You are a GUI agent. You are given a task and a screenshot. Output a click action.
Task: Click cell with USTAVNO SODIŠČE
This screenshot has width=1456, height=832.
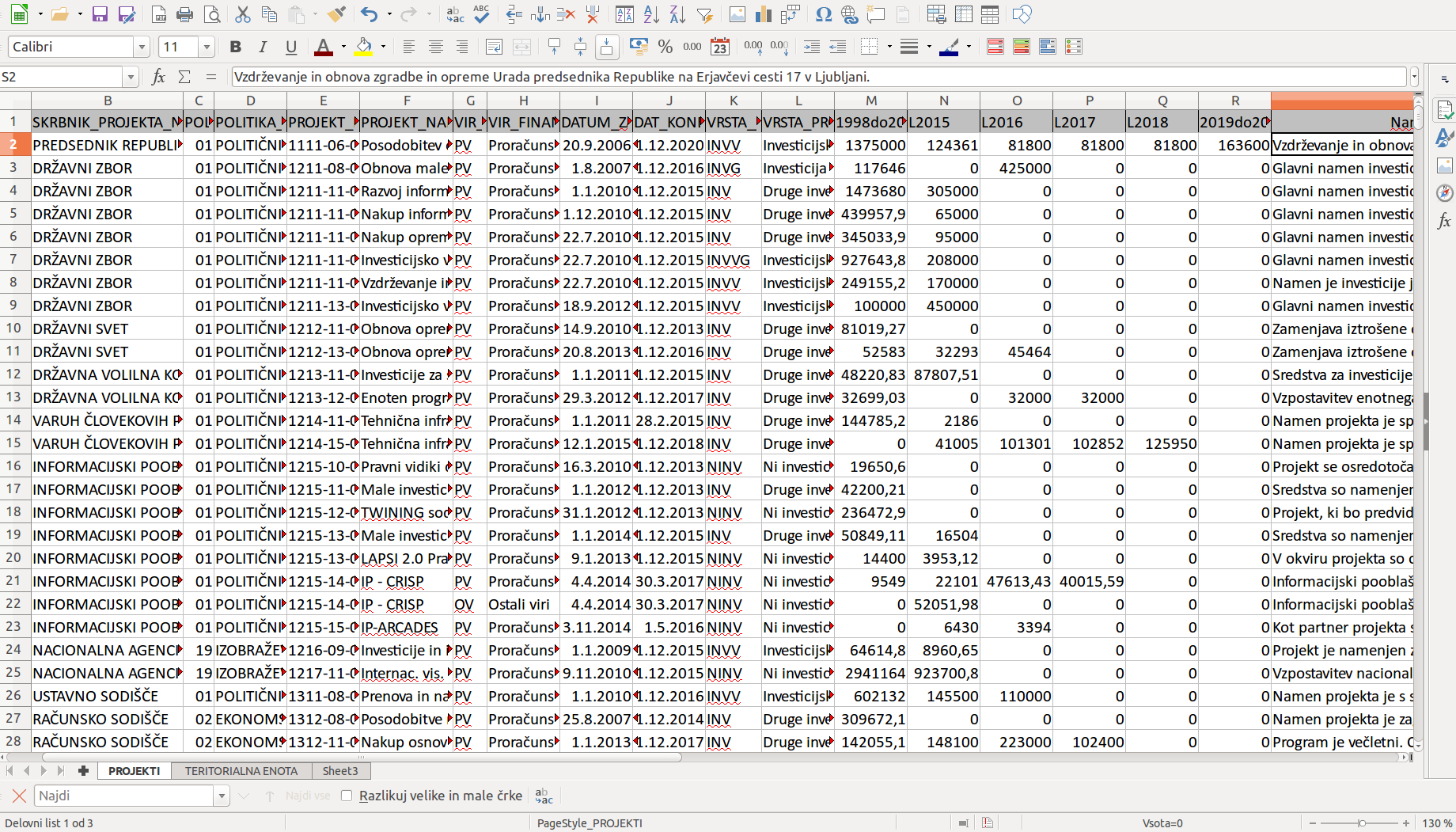(x=107, y=696)
